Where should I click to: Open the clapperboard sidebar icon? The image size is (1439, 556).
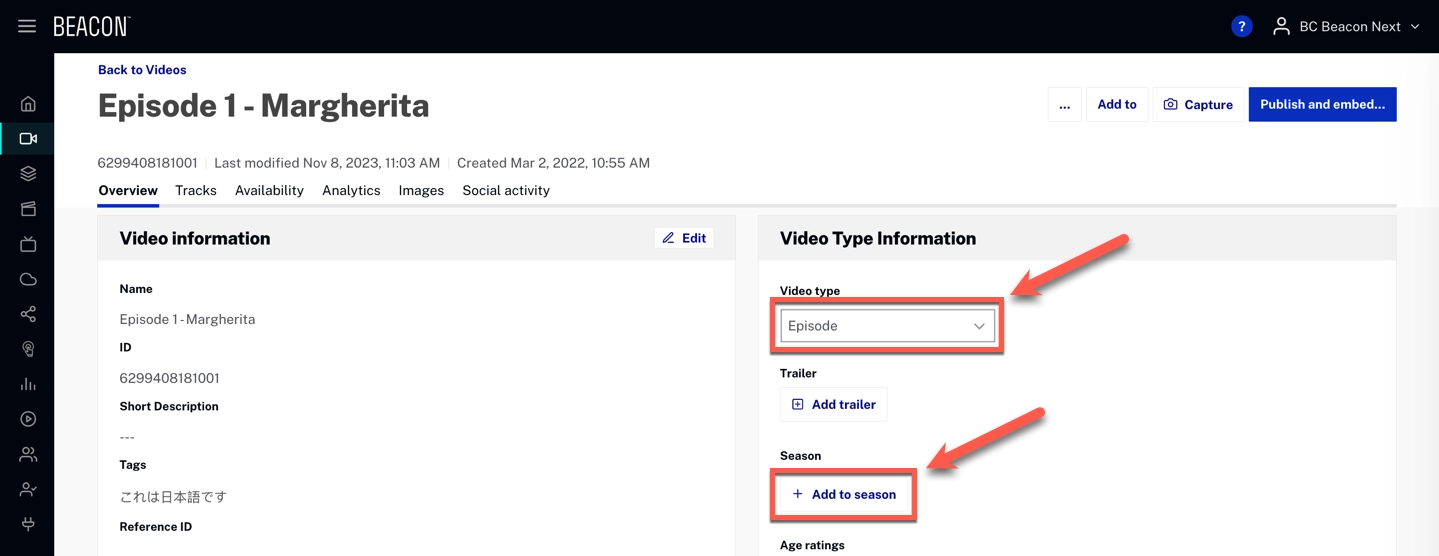tap(28, 209)
